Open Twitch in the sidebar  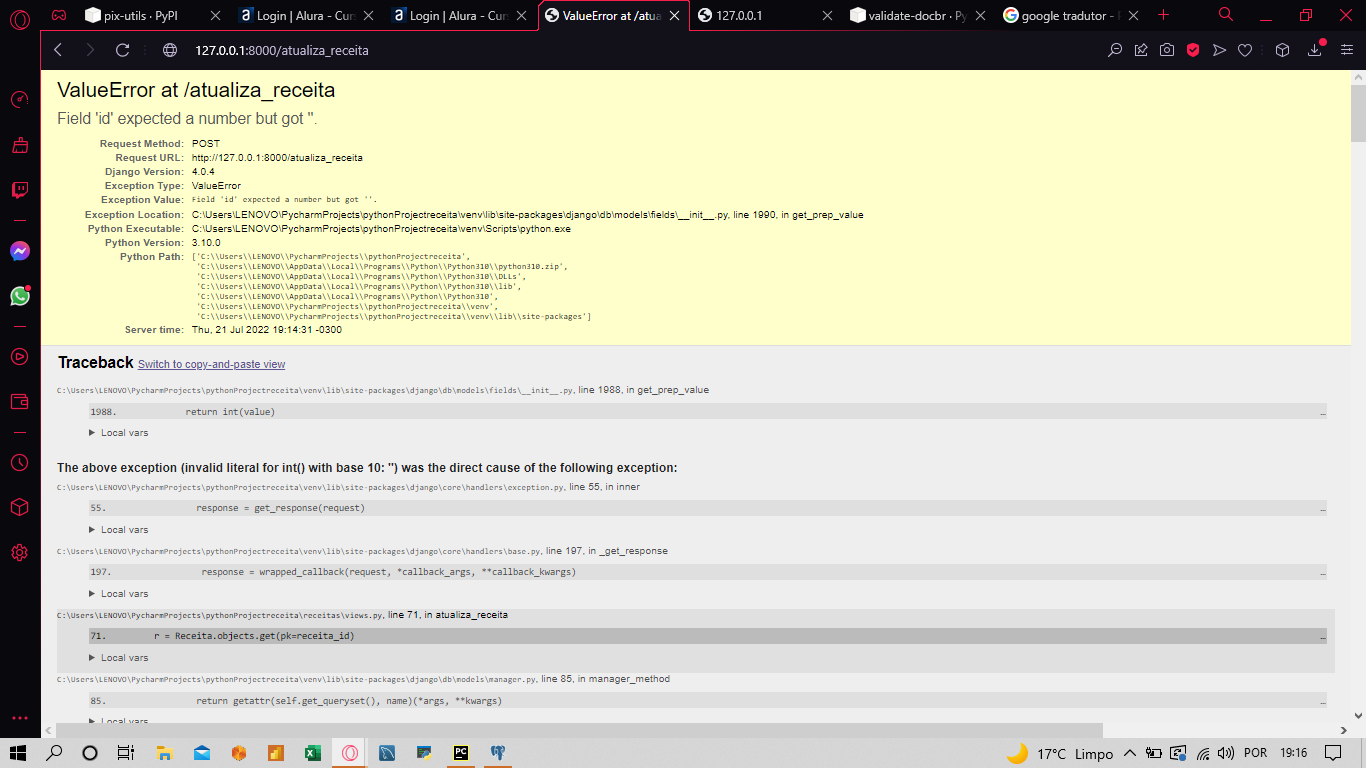pyautogui.click(x=19, y=190)
